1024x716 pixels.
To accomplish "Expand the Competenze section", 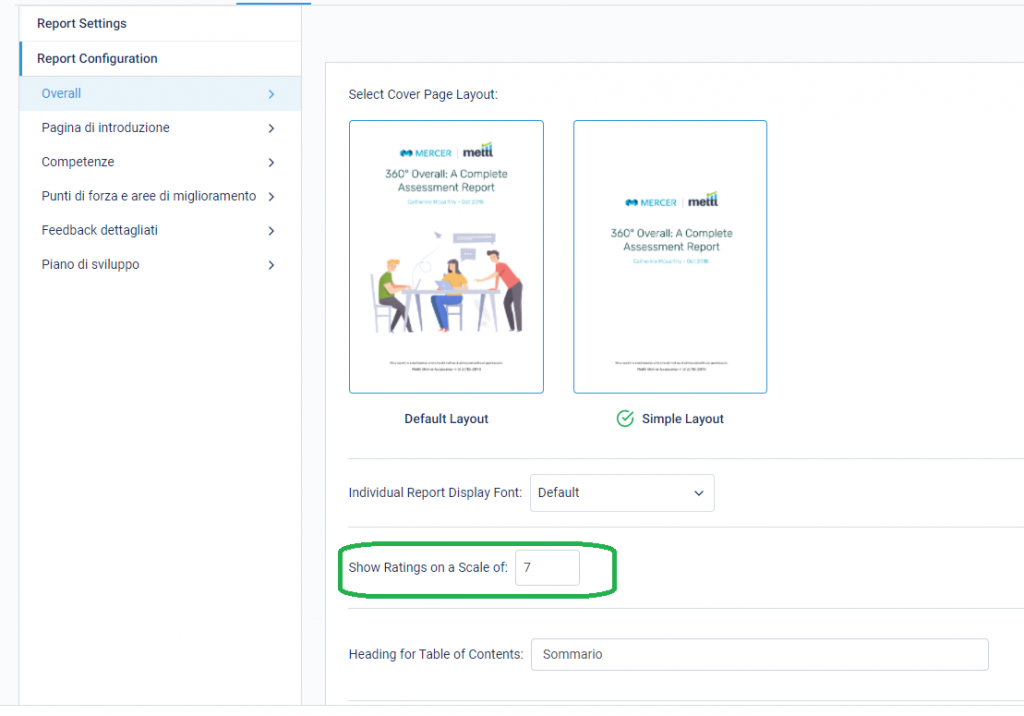I will [x=270, y=161].
